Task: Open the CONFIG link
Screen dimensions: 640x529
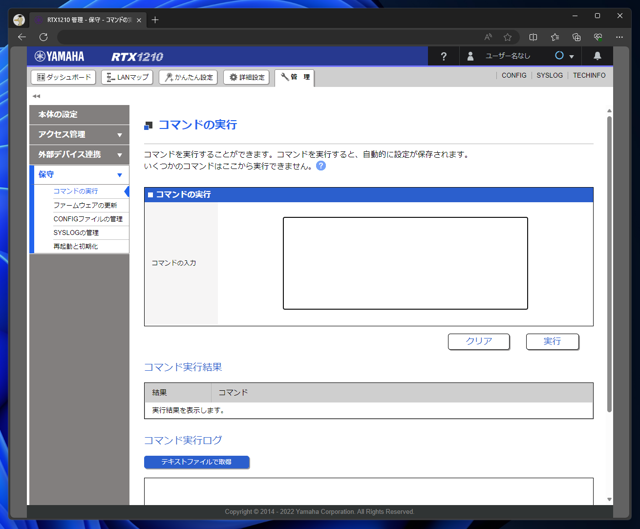Action: point(514,76)
